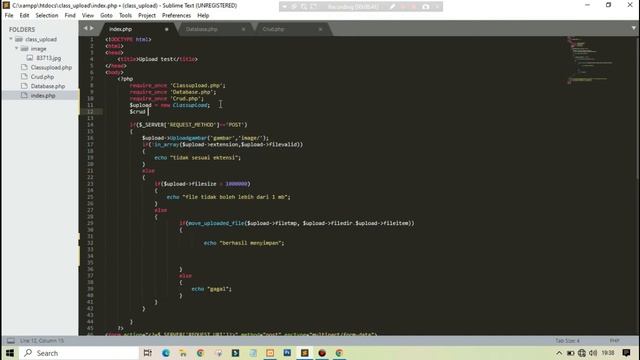The image size is (640, 360).
Task: Open the dark terminal icon on taskbar
Action: click(x=235, y=353)
